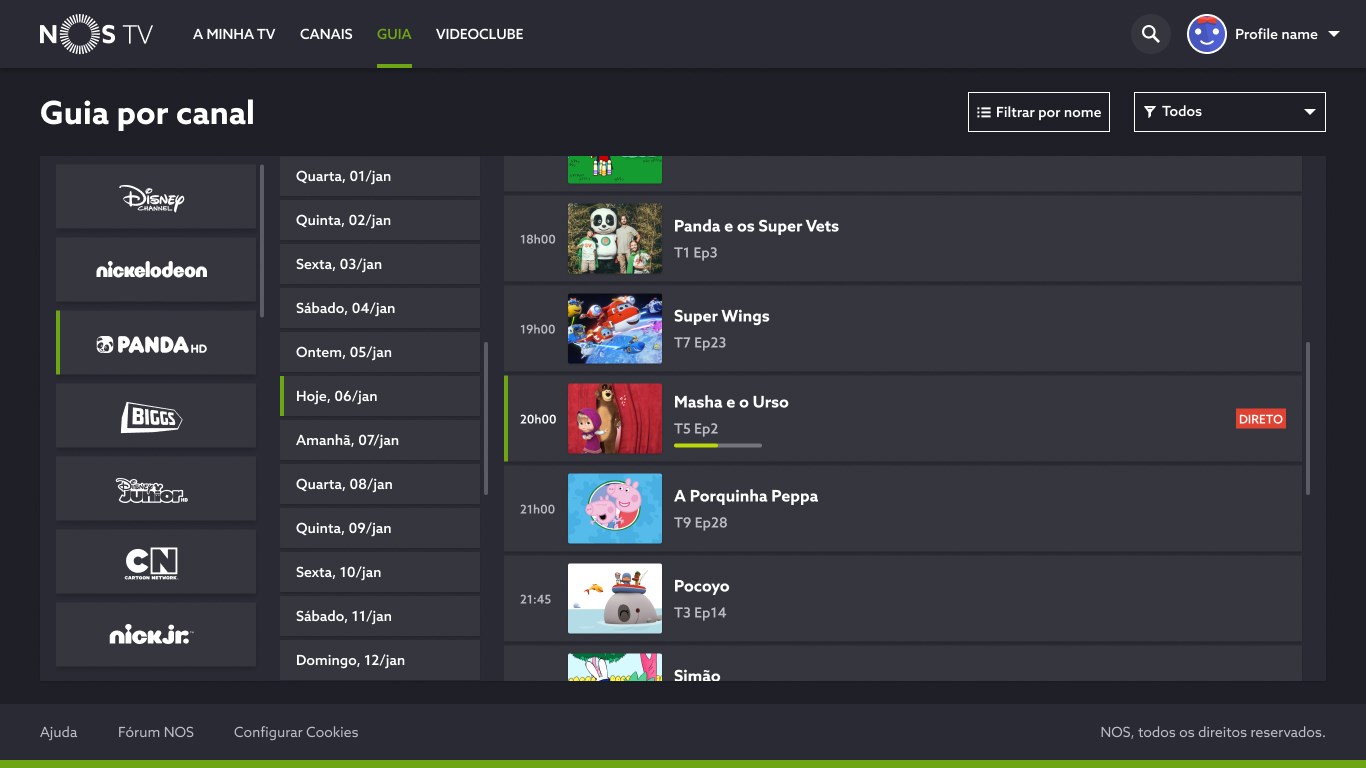This screenshot has height=768, width=1366.
Task: Open the Masha e o Urso thumbnail
Action: [x=615, y=419]
